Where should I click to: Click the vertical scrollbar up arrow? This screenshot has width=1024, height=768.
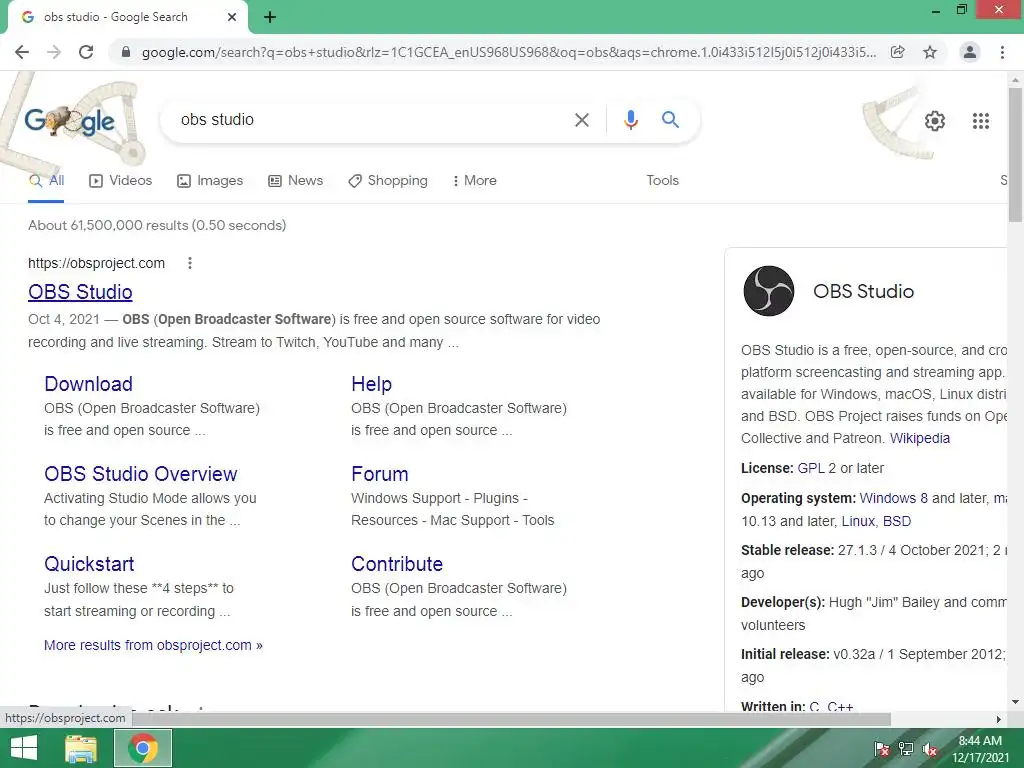tap(1015, 80)
